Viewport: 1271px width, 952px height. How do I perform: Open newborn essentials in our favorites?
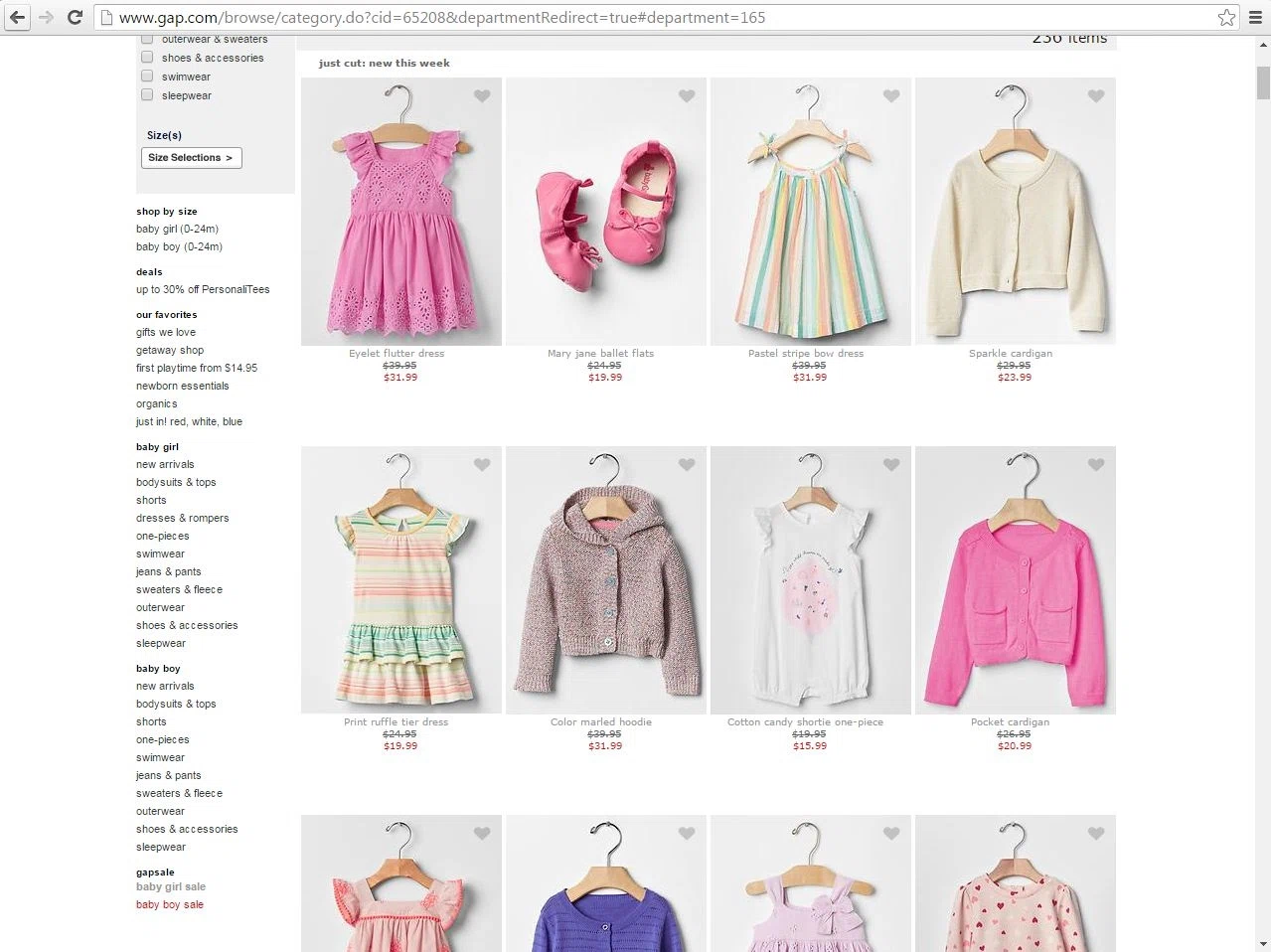pyautogui.click(x=183, y=386)
